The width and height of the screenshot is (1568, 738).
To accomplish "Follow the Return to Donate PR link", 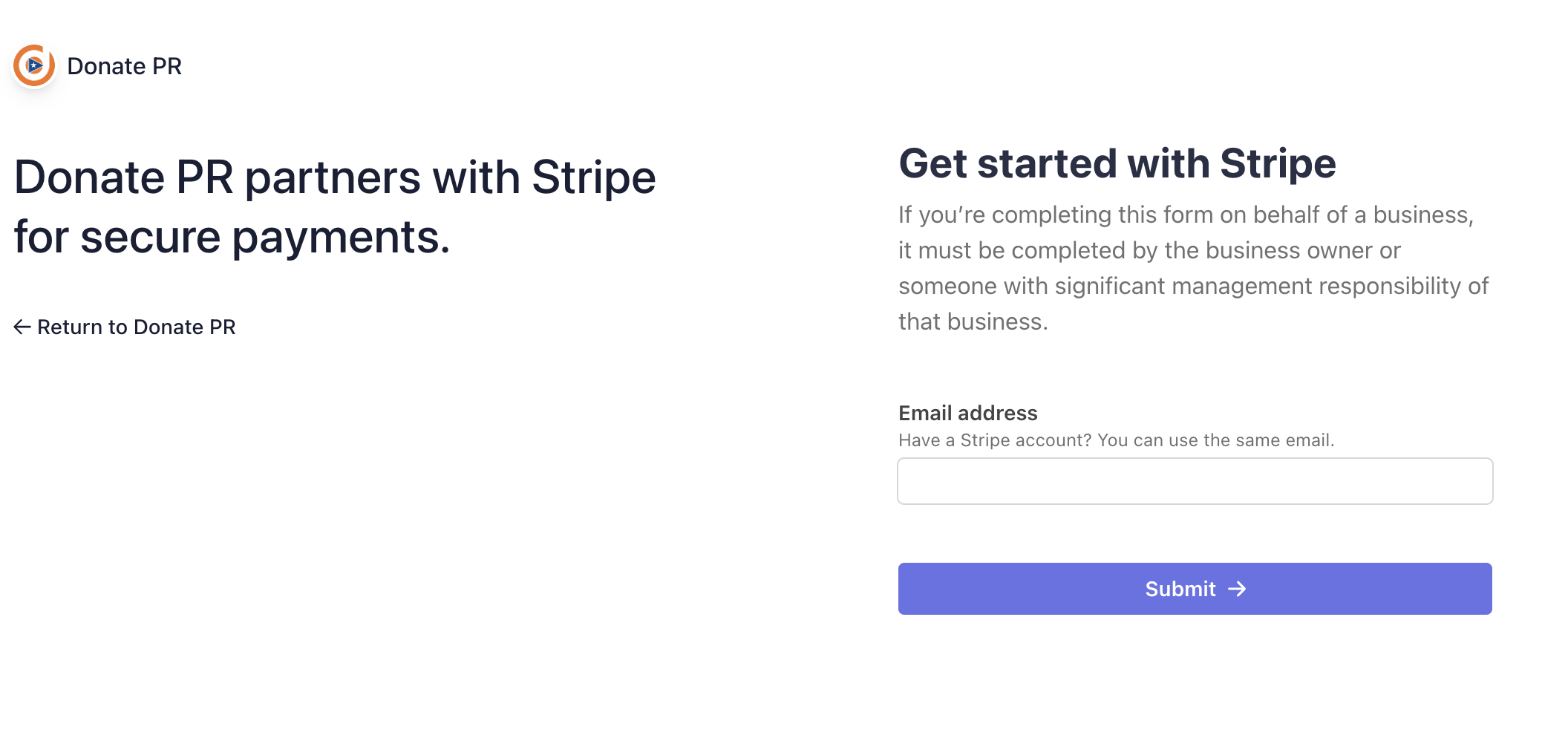I will pyautogui.click(x=136, y=327).
